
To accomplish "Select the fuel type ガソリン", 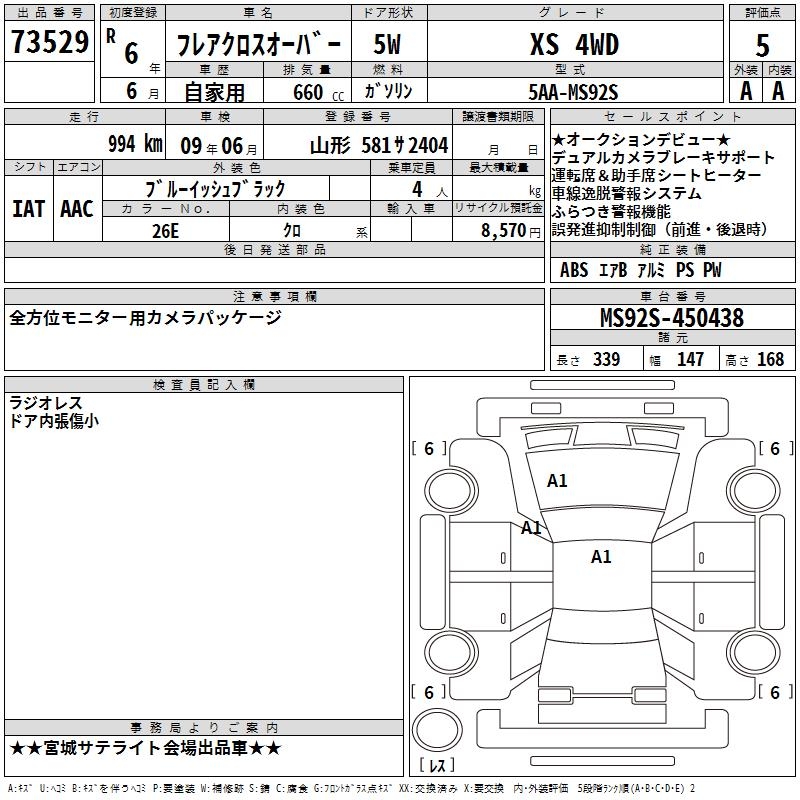I will point(388,91).
